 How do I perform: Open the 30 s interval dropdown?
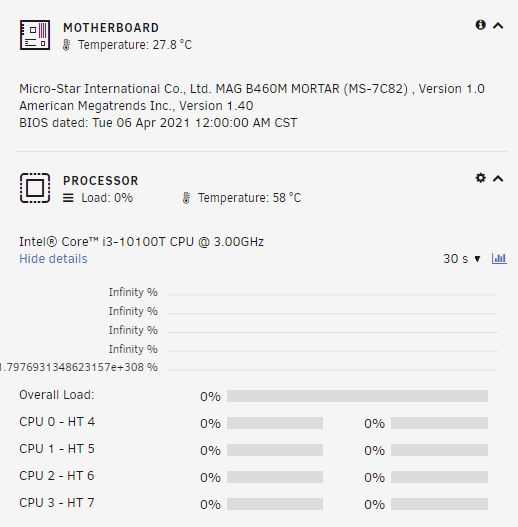(462, 259)
